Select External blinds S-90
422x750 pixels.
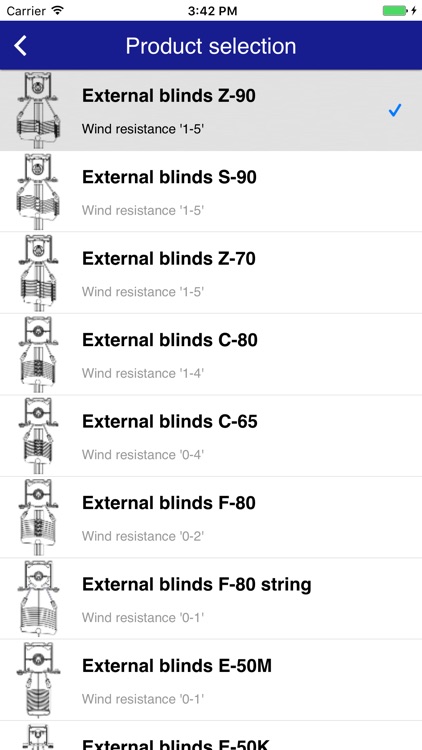click(x=211, y=192)
